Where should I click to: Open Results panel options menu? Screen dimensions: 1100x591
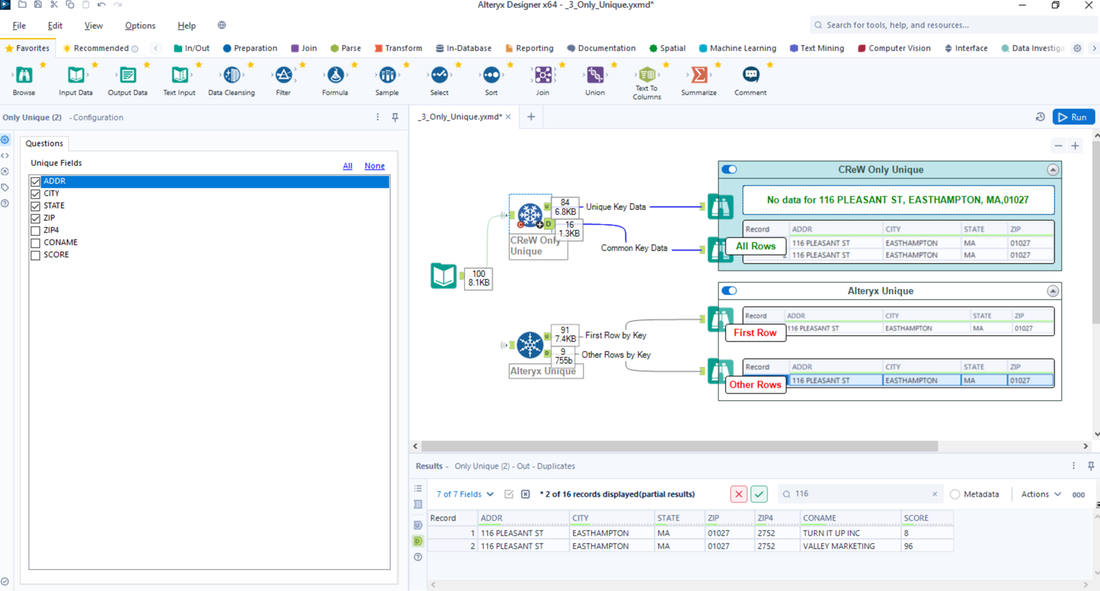[1073, 465]
